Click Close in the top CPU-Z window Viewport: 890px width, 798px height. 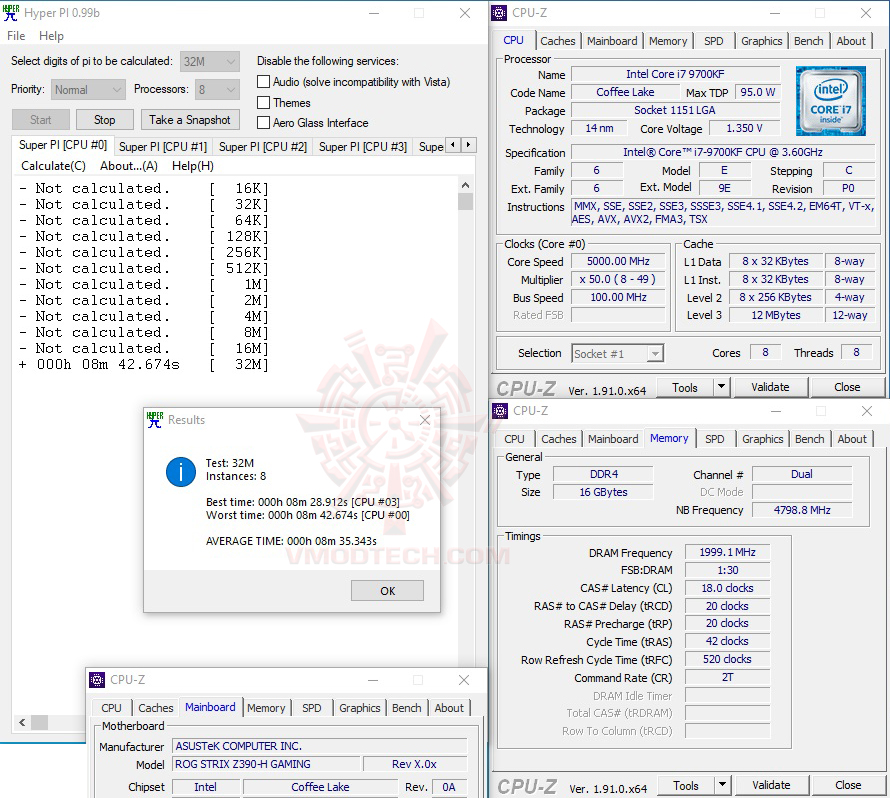(x=847, y=387)
